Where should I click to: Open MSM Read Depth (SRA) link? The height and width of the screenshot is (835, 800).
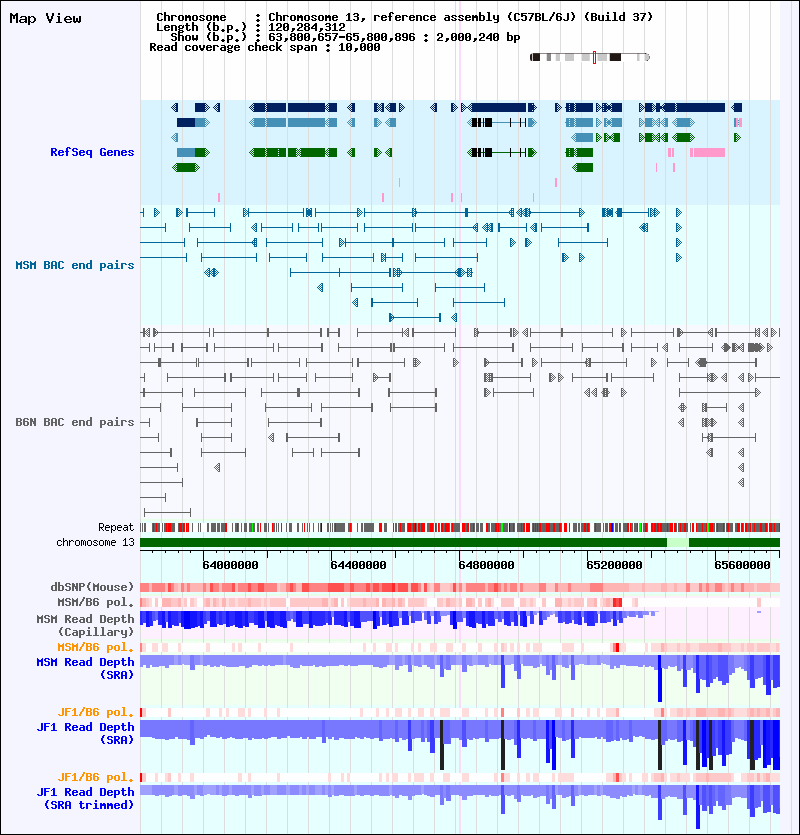pyautogui.click(x=85, y=668)
